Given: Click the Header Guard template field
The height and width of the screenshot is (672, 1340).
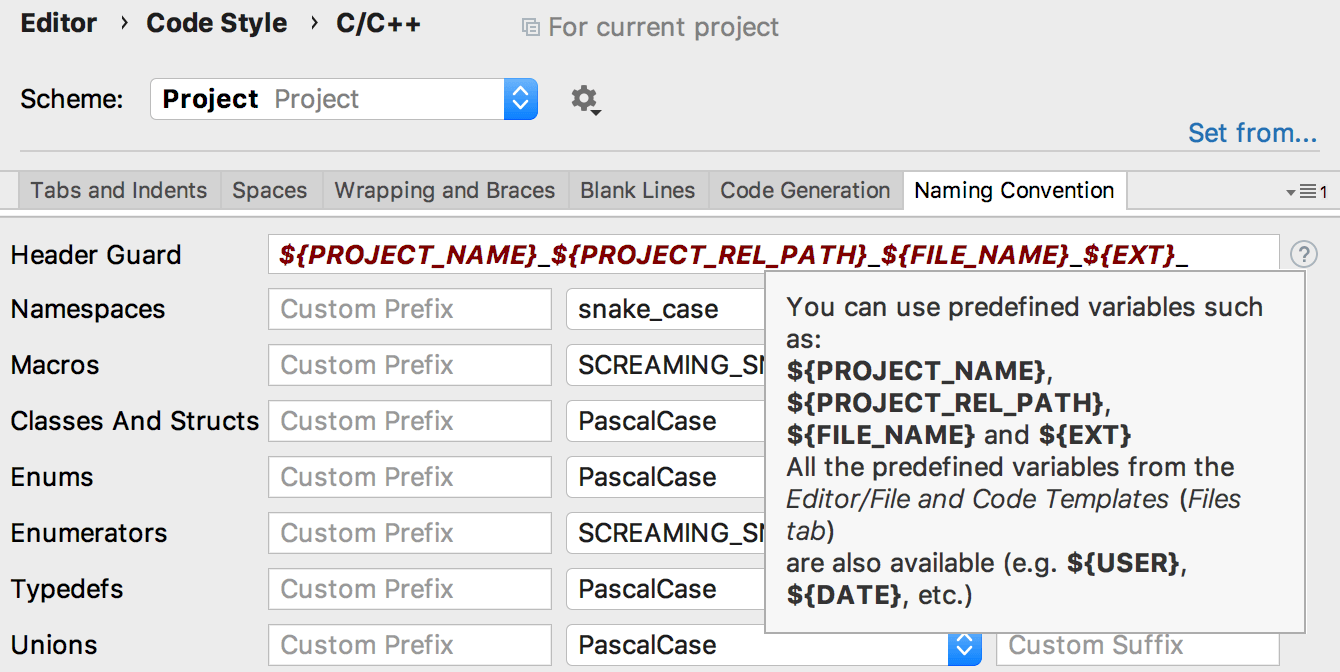Looking at the screenshot, I should pos(772,254).
